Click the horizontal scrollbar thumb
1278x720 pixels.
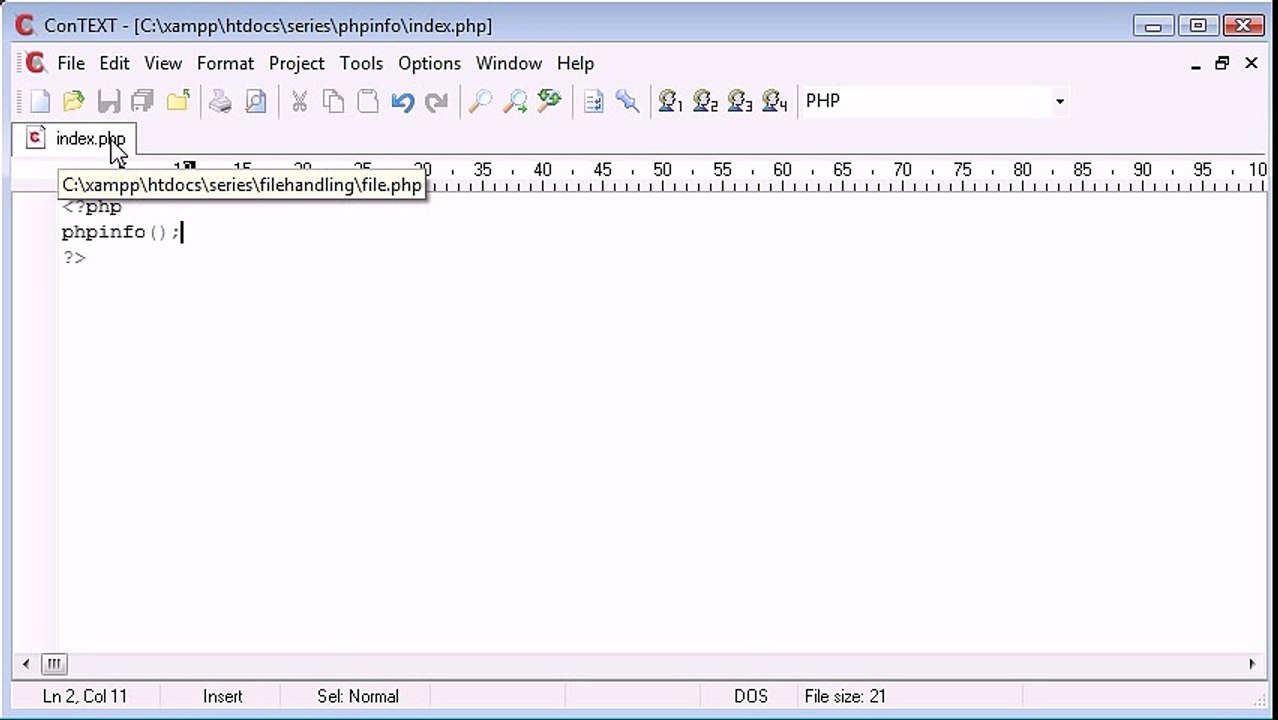[x=54, y=664]
